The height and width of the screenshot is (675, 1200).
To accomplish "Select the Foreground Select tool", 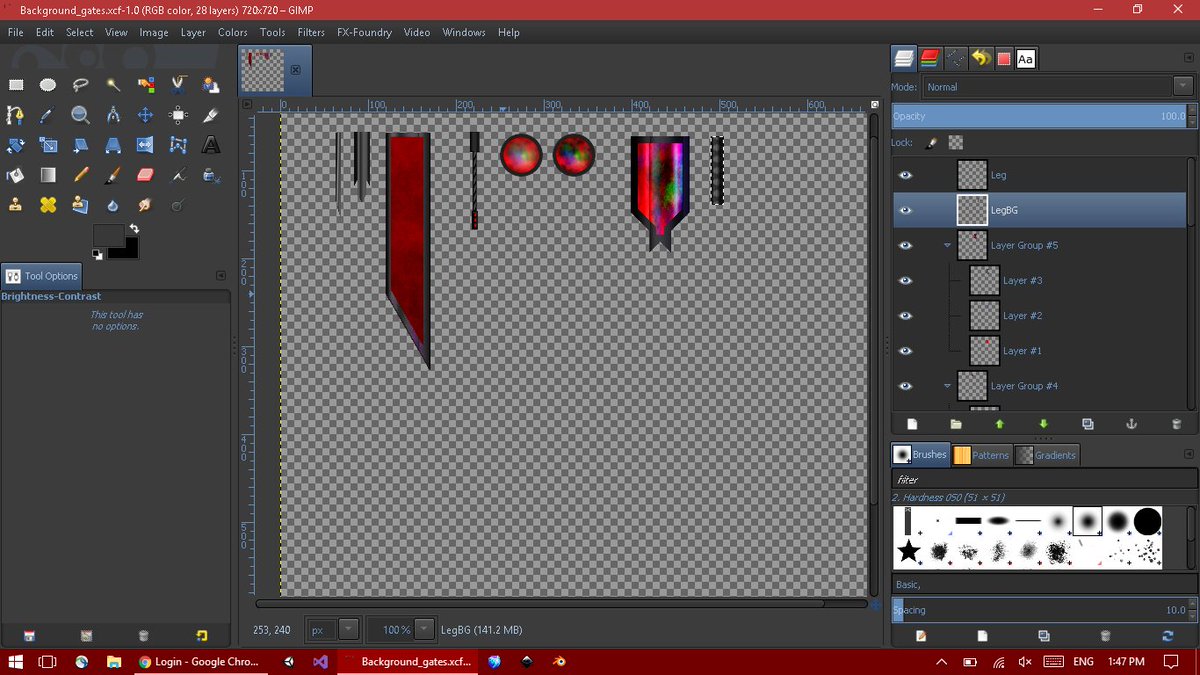I will 211,85.
